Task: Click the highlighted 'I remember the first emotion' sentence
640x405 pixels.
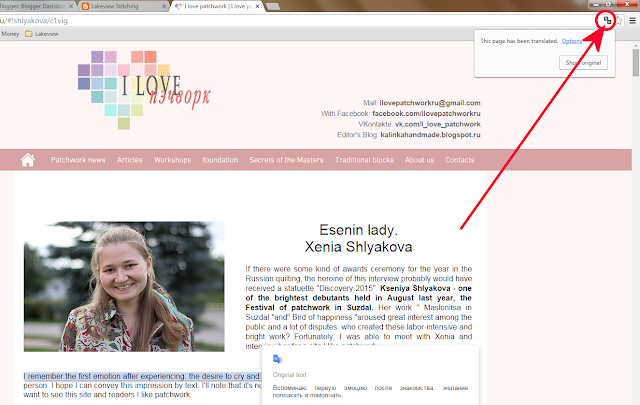Action: click(142, 376)
